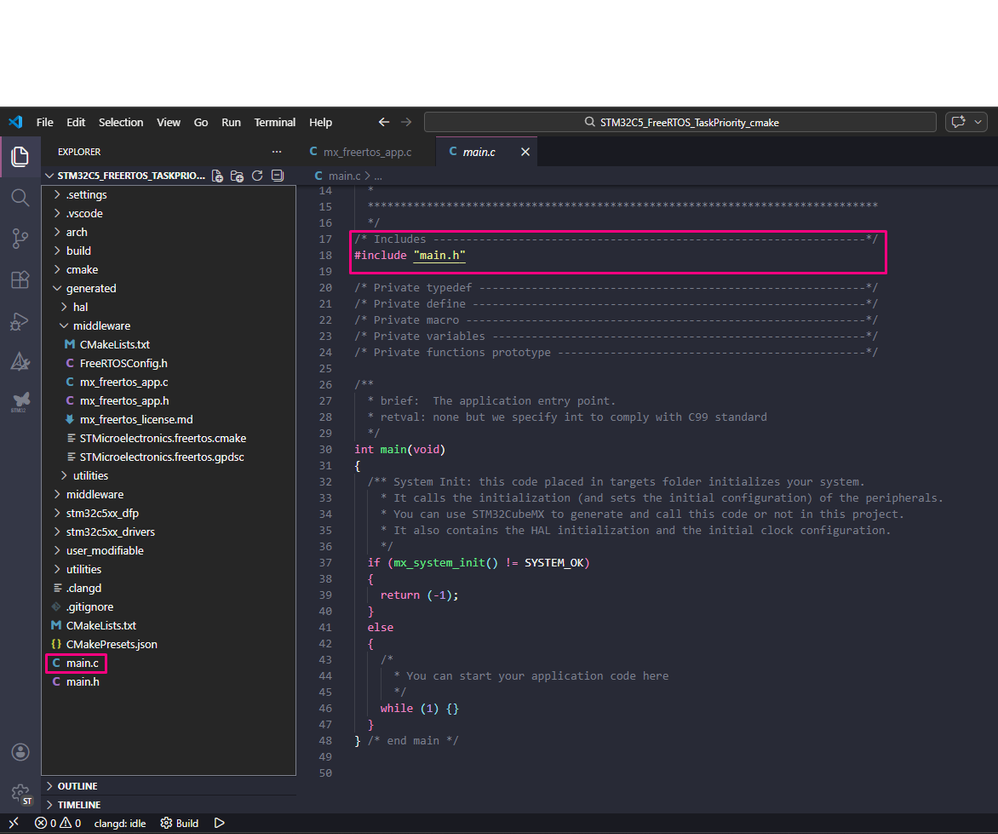Open STMicroelectronics.freertos.cmake file
998x834 pixels.
(x=169, y=438)
